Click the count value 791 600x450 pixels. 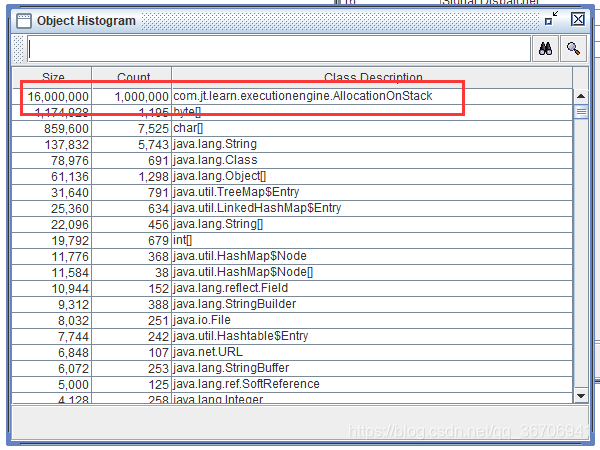(158, 193)
